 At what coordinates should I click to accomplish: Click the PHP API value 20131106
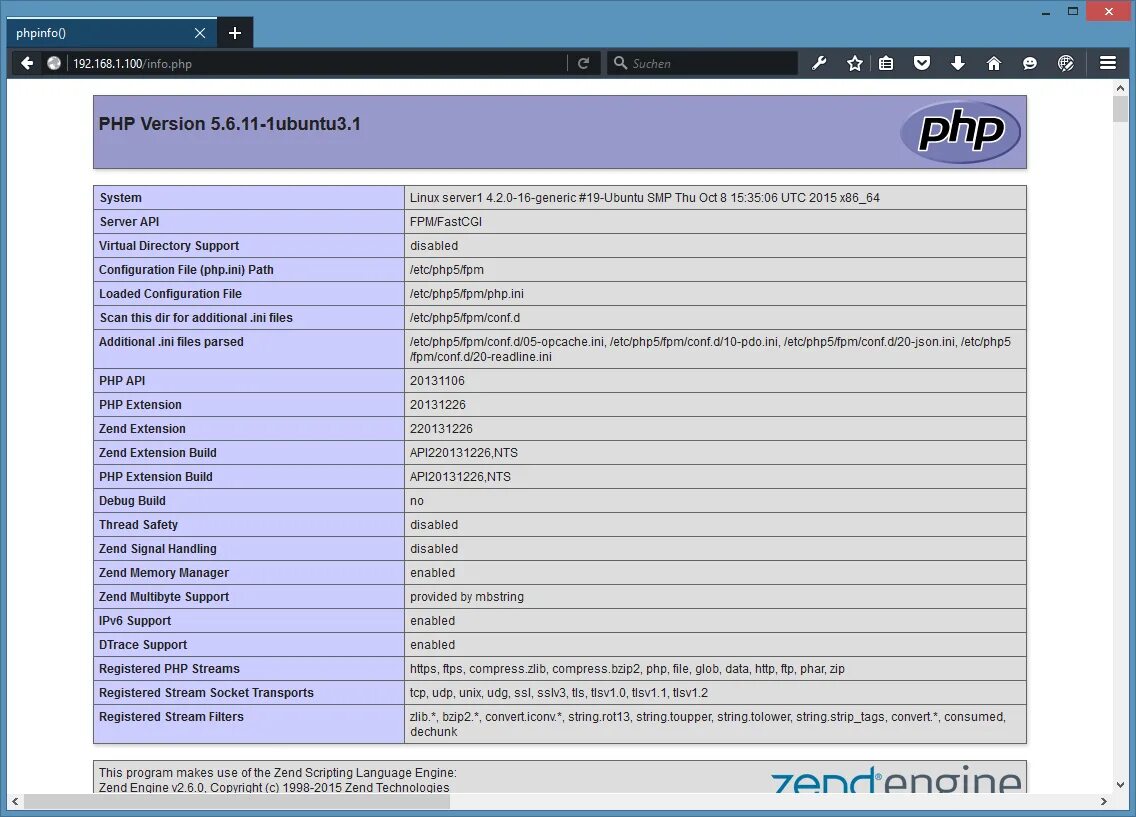[437, 380]
